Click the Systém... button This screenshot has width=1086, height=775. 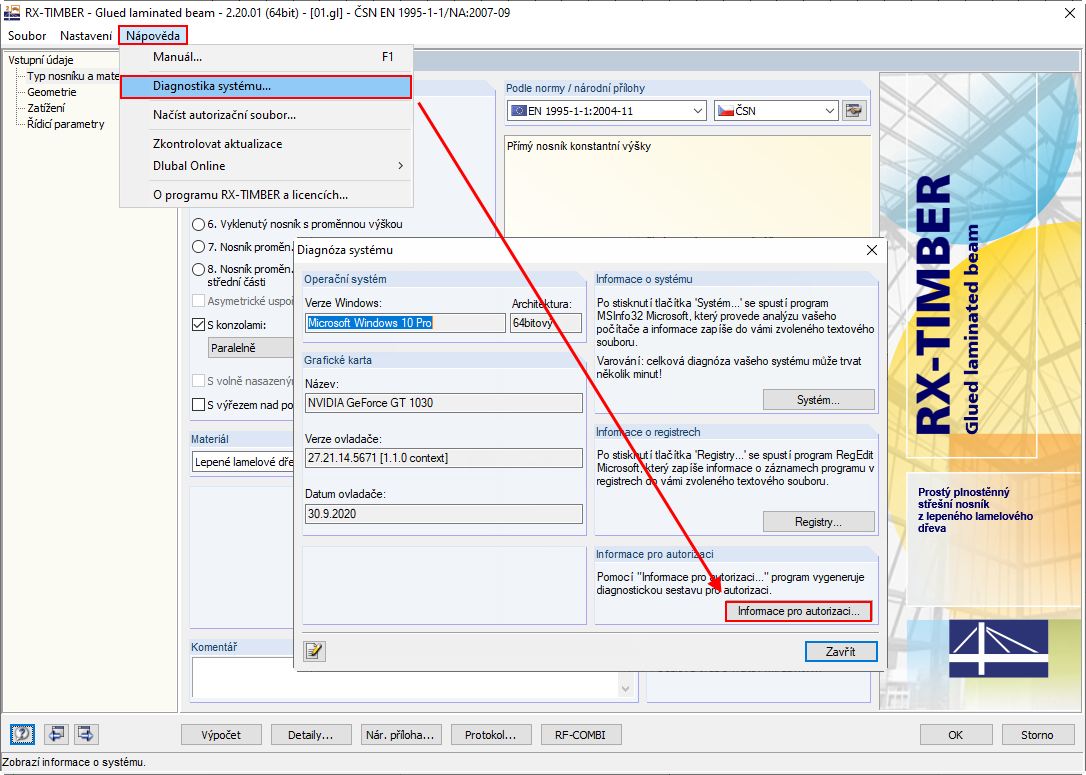pos(819,400)
